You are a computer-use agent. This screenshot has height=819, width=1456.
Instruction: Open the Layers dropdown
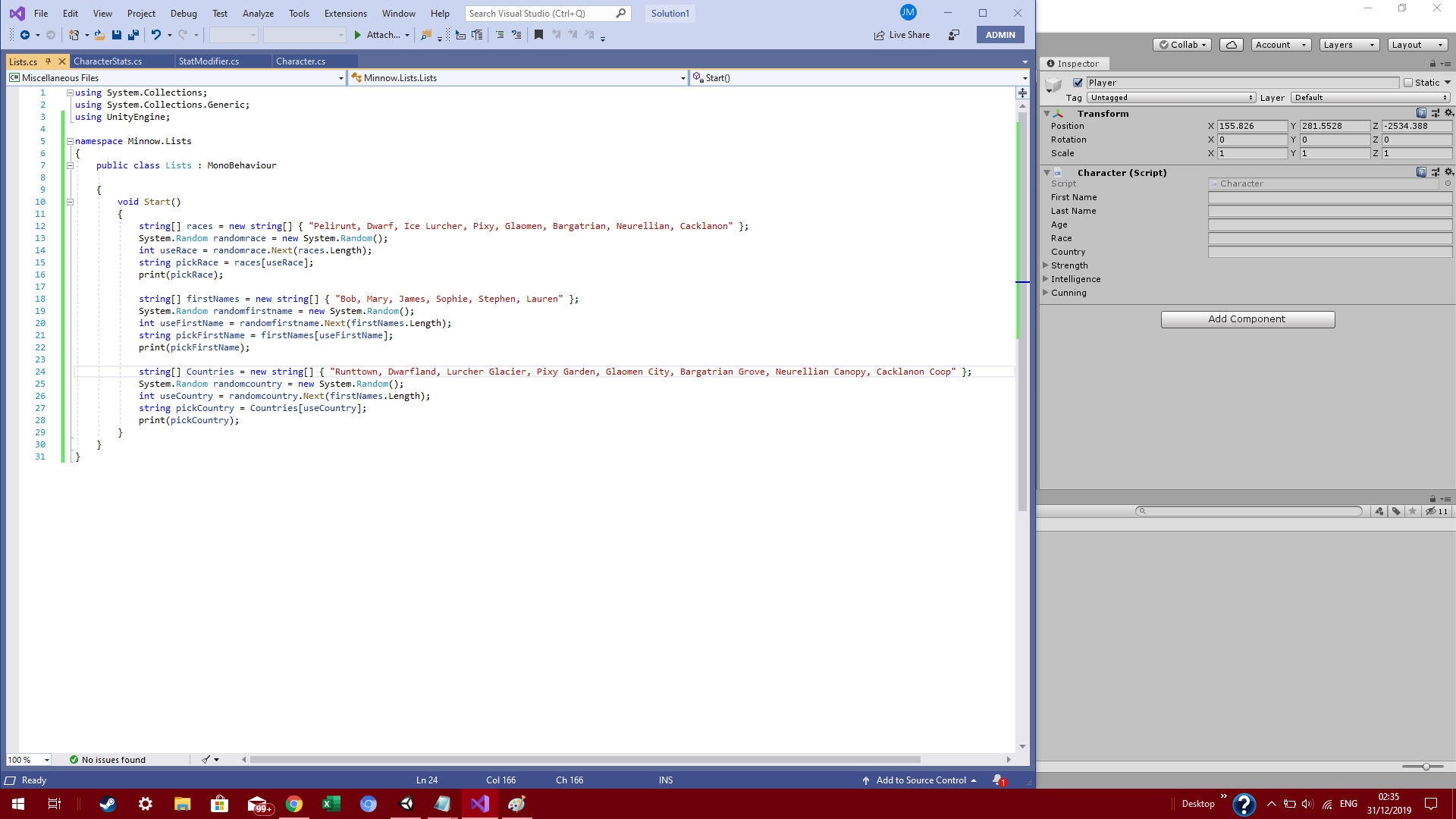(x=1348, y=45)
